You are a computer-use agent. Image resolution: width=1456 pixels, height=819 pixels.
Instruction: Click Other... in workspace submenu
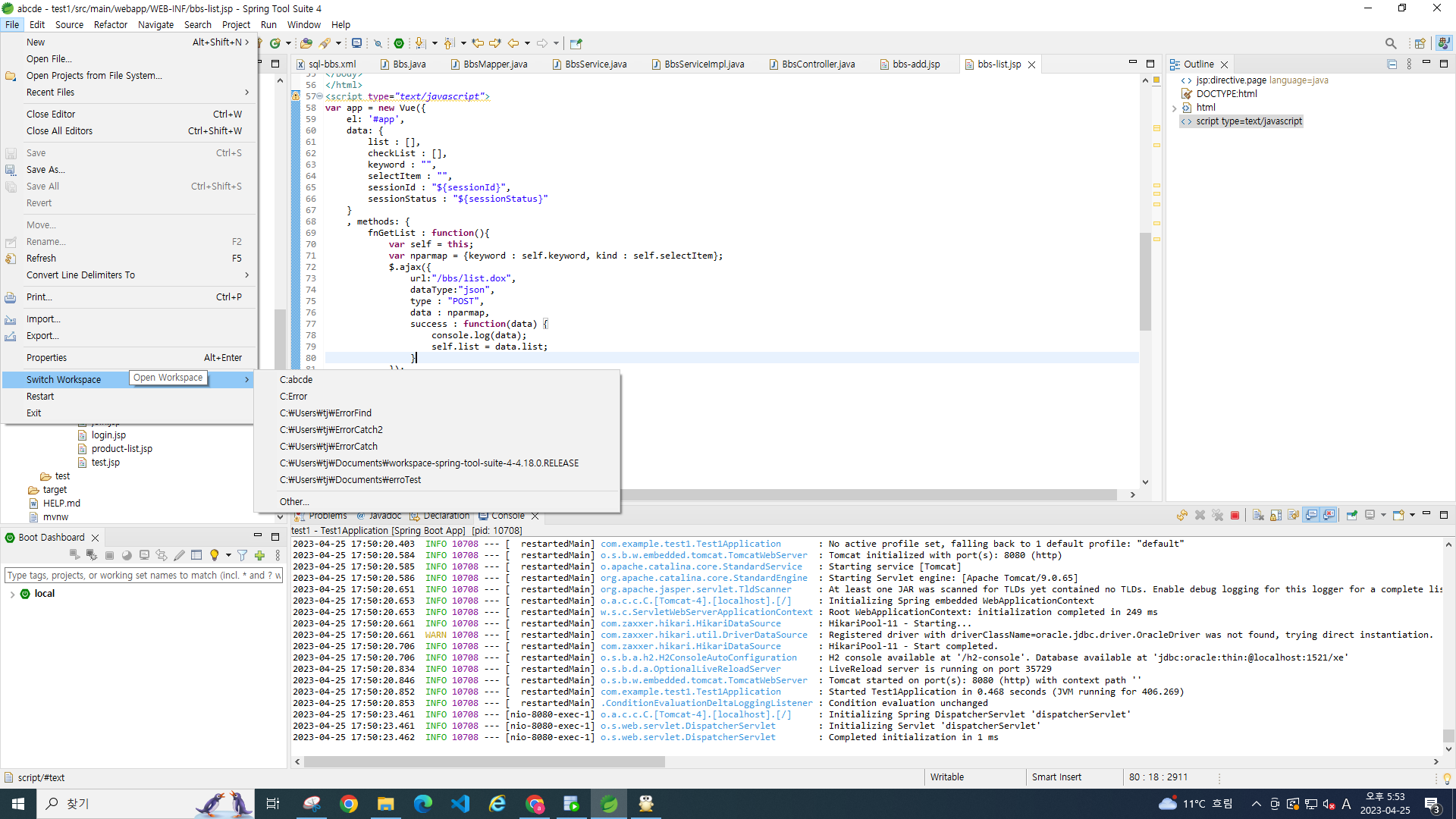click(x=294, y=502)
